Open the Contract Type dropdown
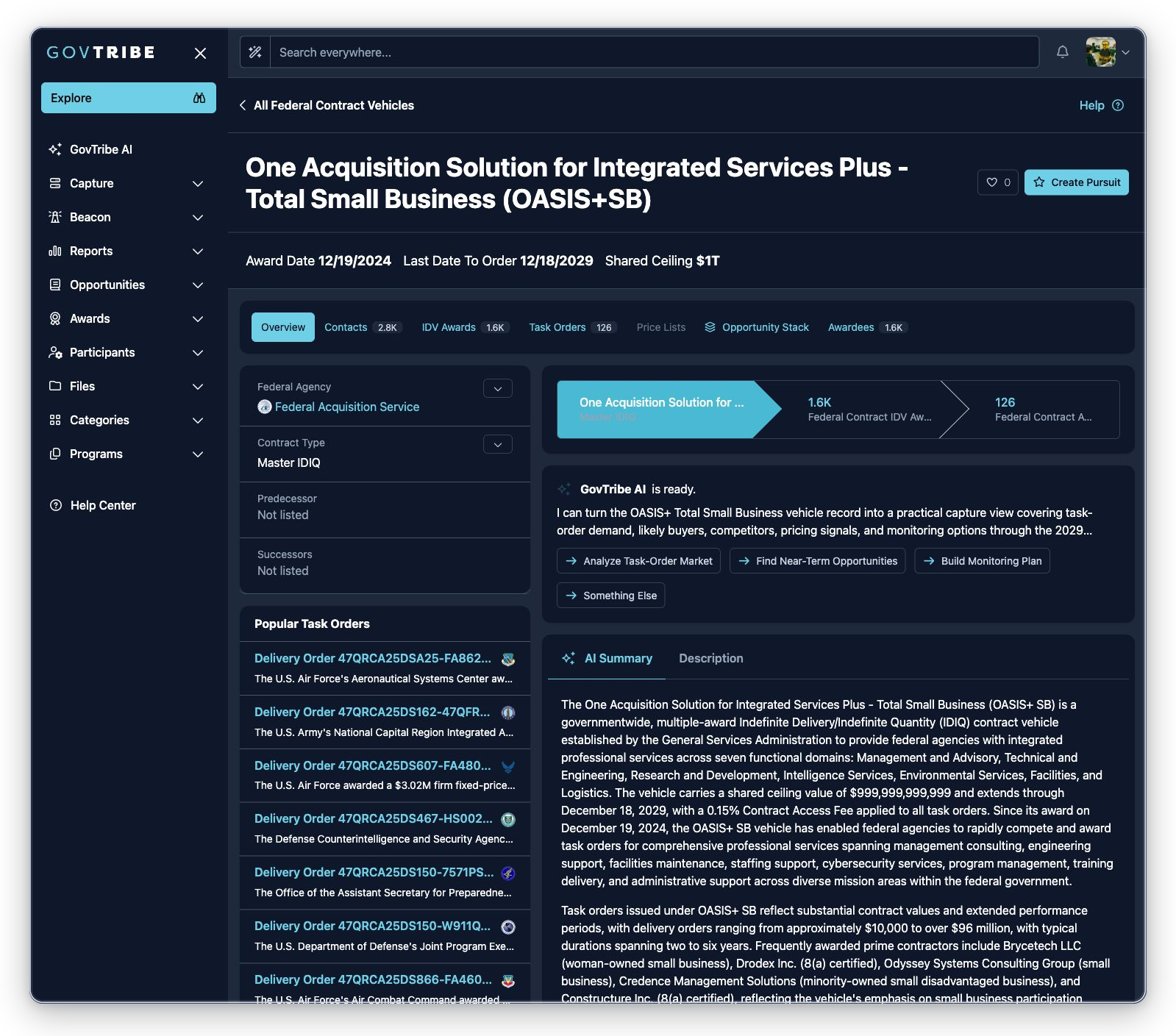 pyautogui.click(x=498, y=444)
